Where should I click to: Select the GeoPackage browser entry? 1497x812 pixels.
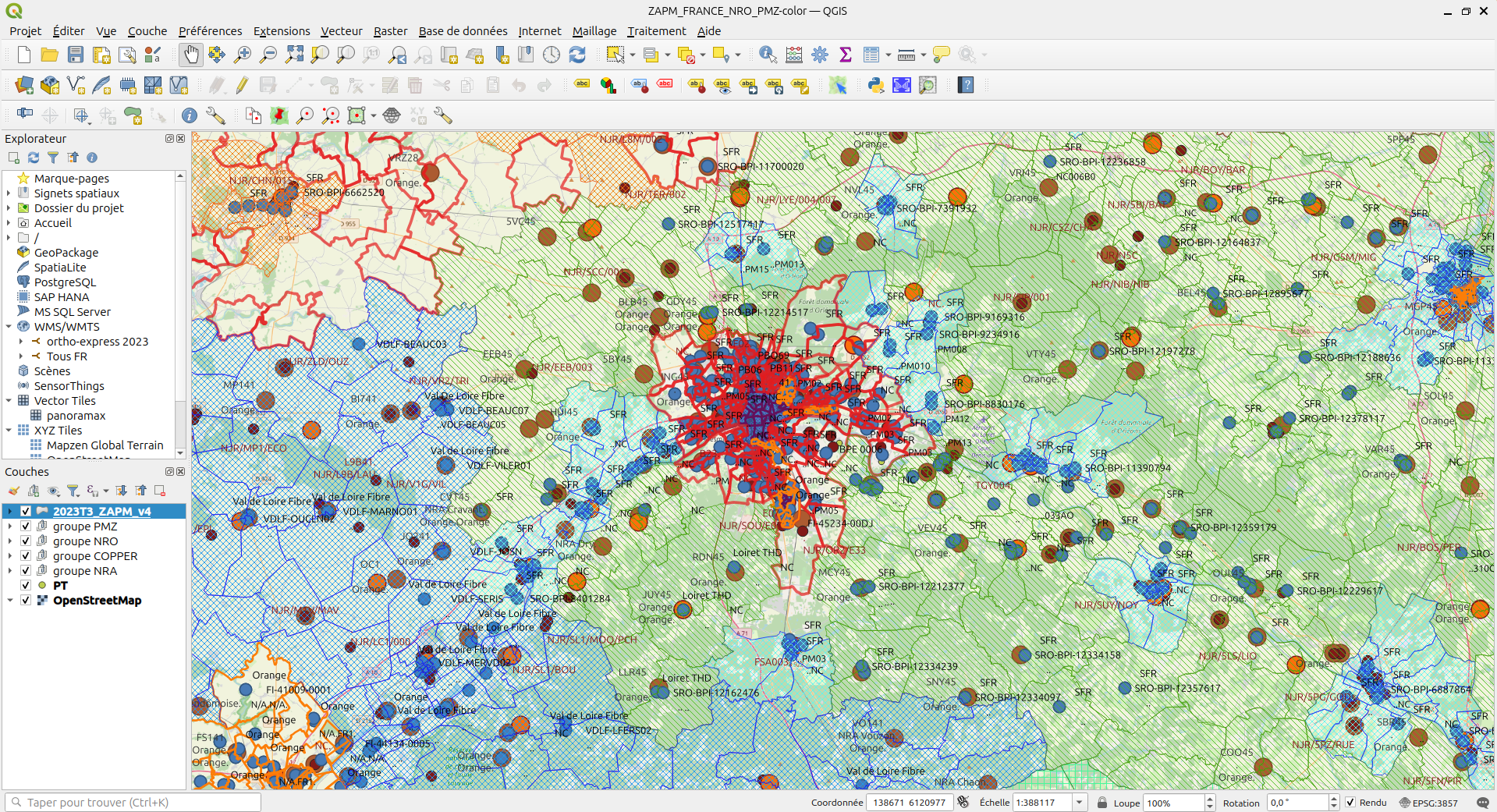pyautogui.click(x=66, y=253)
